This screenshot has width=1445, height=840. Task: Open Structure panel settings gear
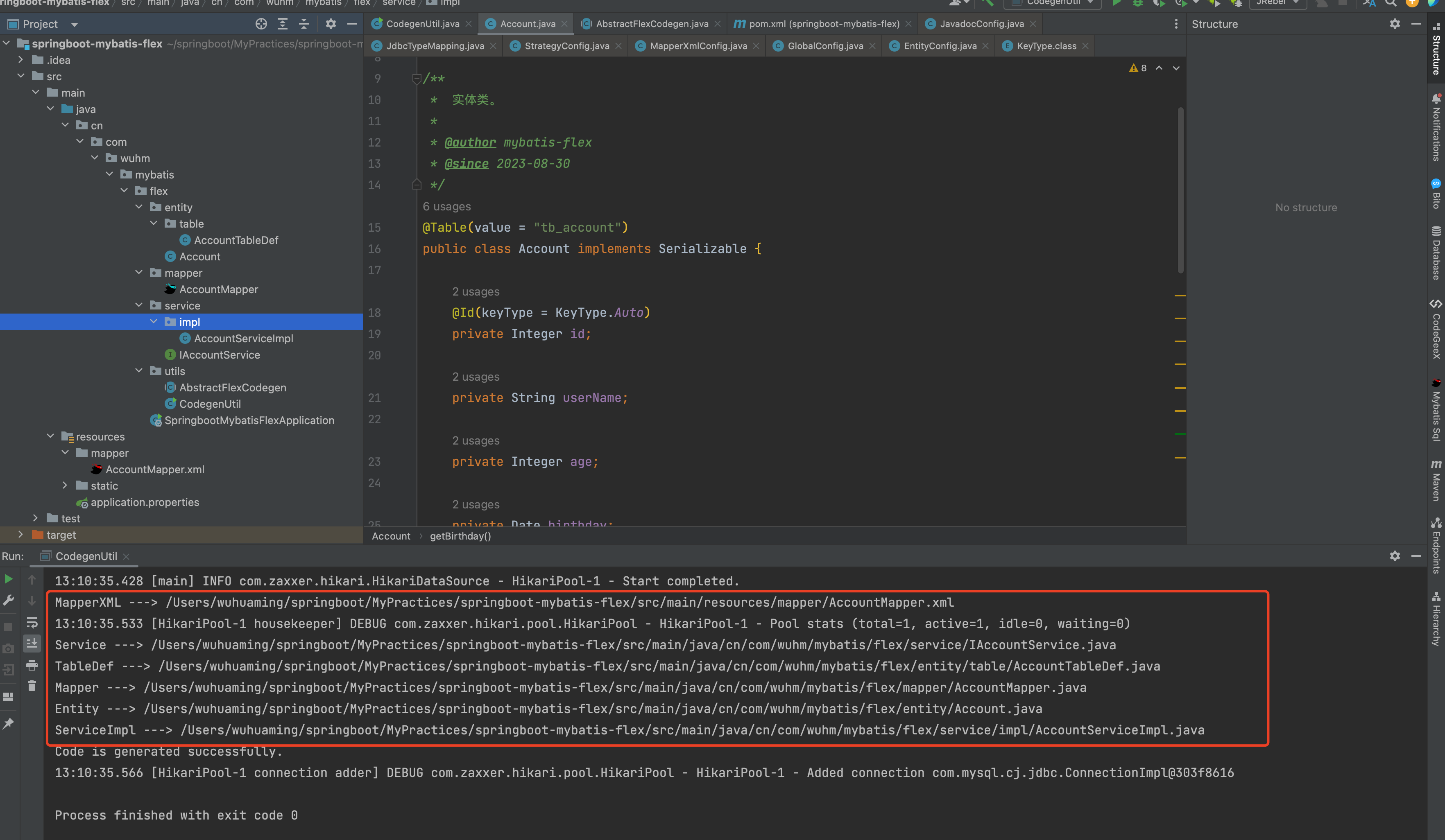[1395, 24]
